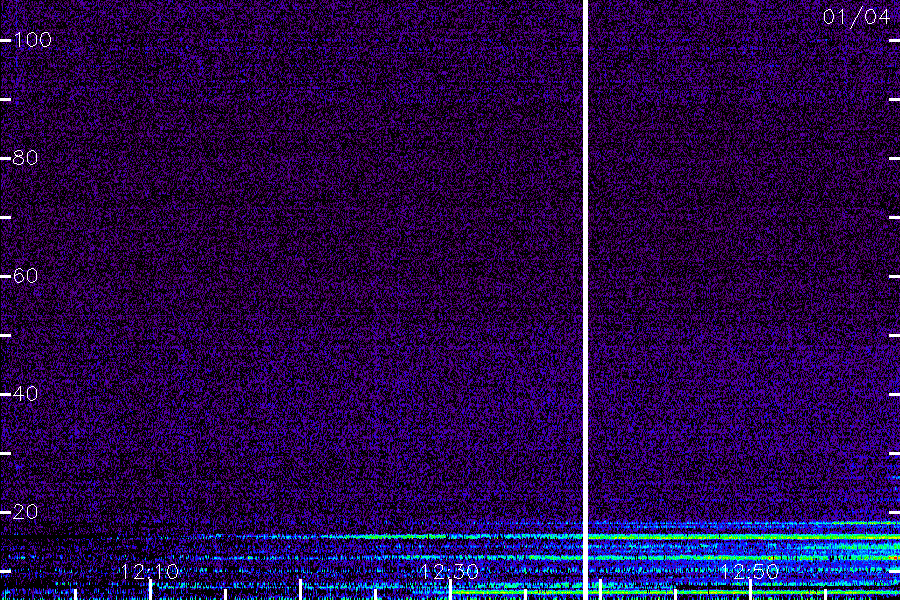Click the 100 frequency axis label
Screen dimensions: 900x600
point(33,40)
